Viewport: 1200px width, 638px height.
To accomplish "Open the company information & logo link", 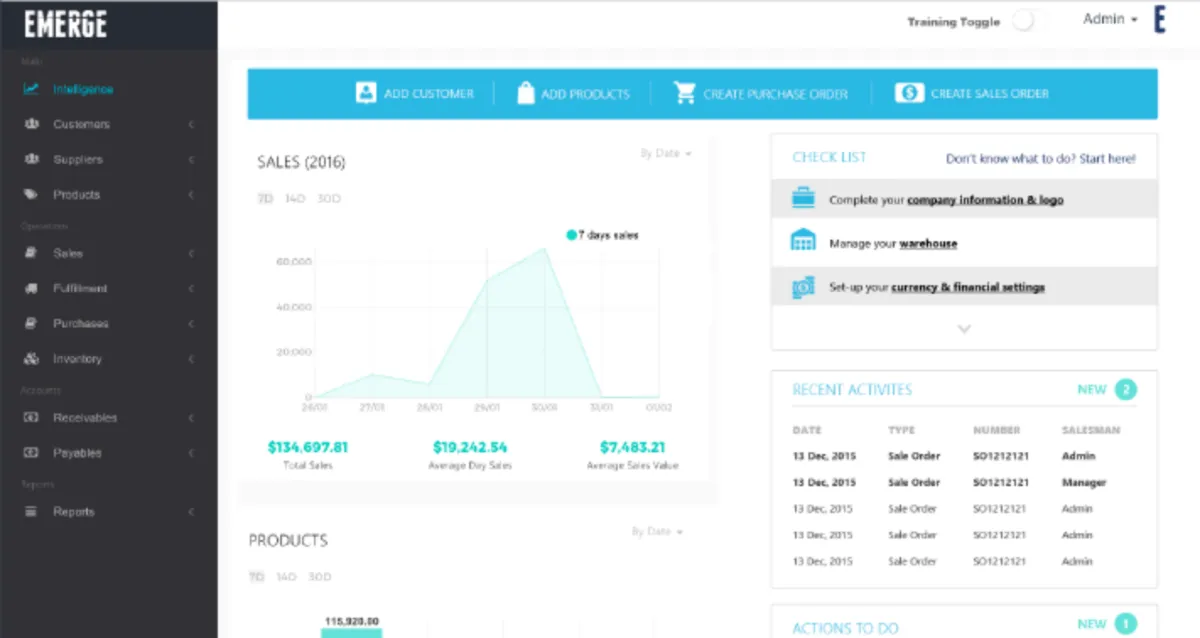I will (x=985, y=199).
